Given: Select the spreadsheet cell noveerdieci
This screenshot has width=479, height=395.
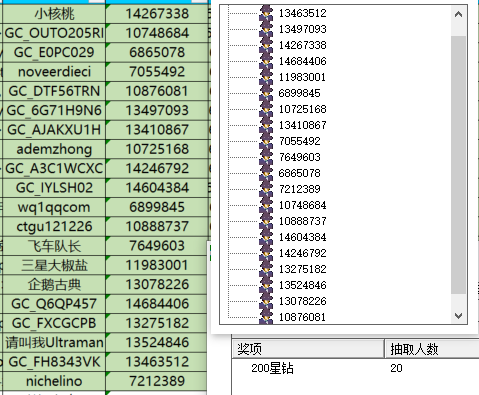Looking at the screenshot, I should point(54,72).
